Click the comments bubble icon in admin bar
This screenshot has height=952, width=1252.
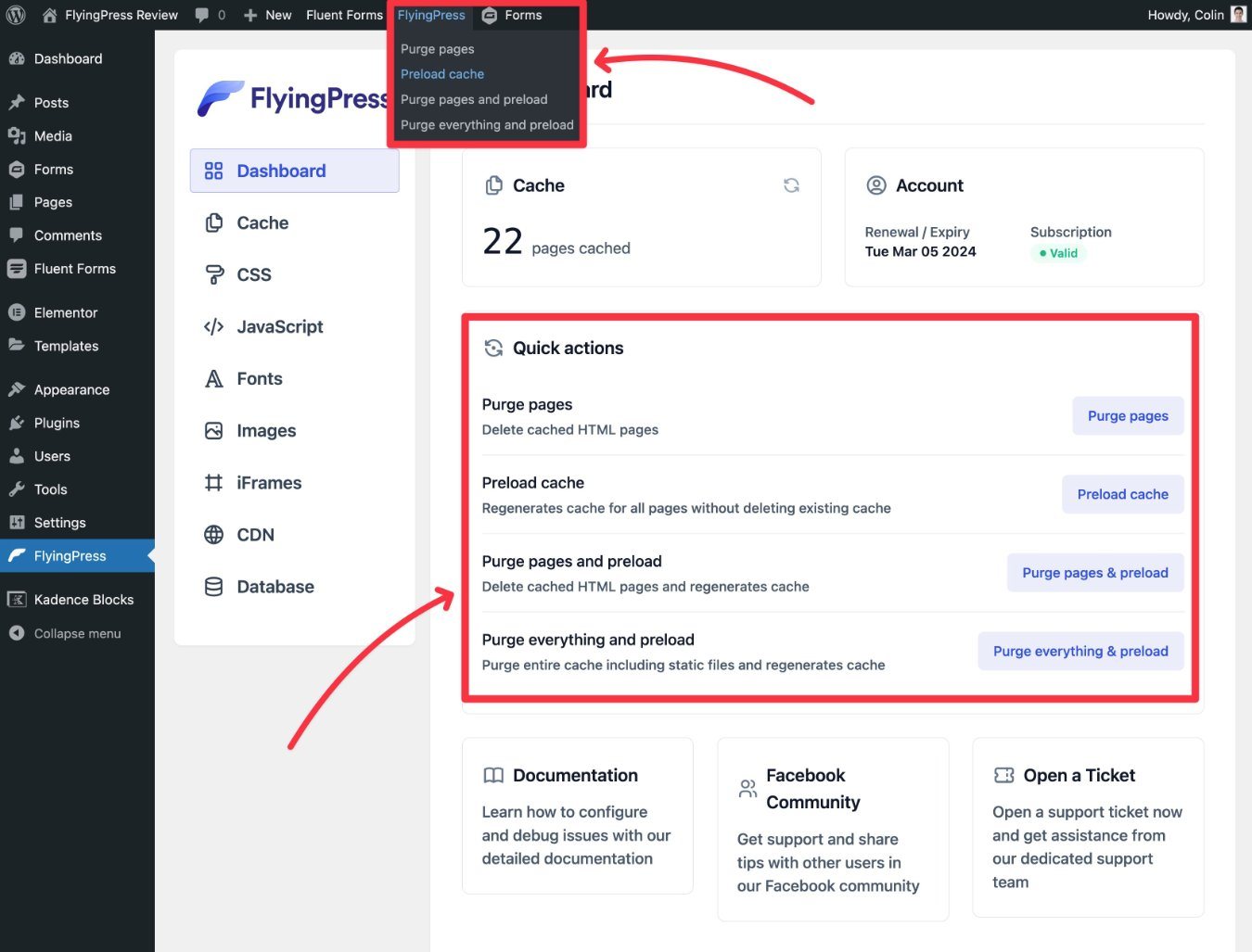tap(202, 15)
